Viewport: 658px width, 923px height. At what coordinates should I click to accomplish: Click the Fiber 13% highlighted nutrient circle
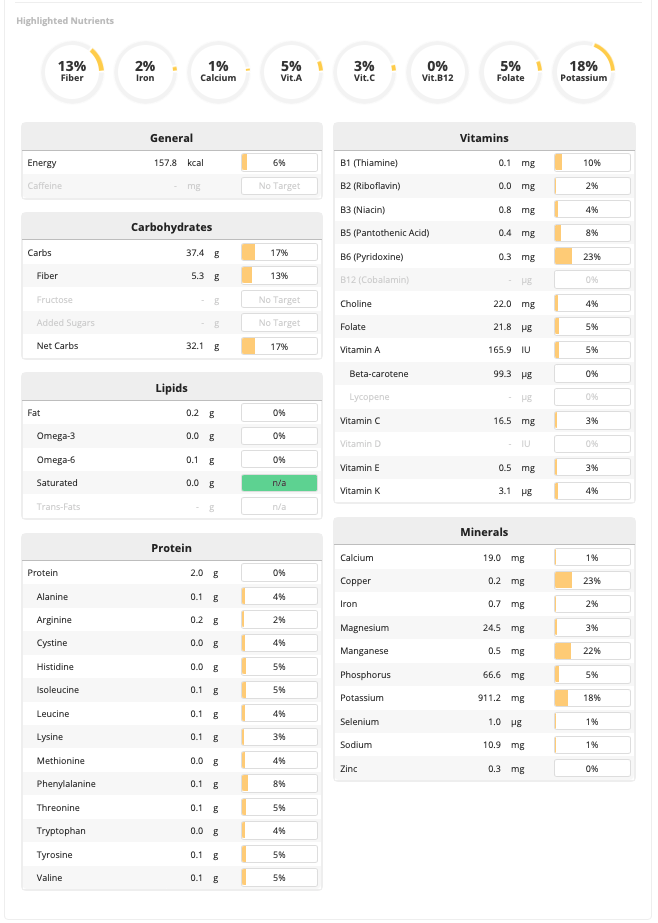pos(72,71)
